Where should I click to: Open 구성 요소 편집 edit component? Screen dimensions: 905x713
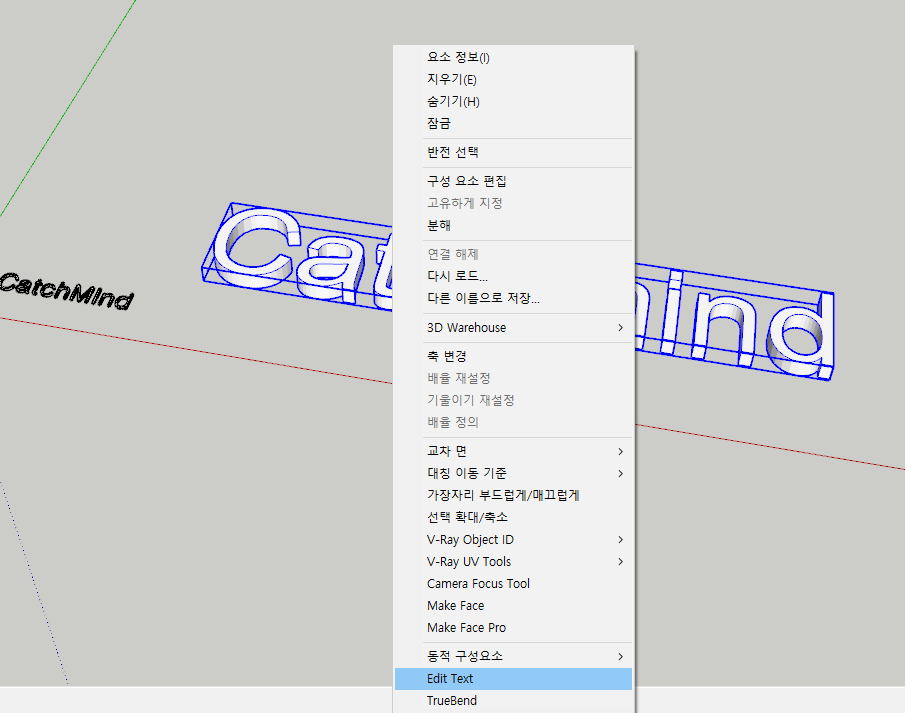point(513,181)
